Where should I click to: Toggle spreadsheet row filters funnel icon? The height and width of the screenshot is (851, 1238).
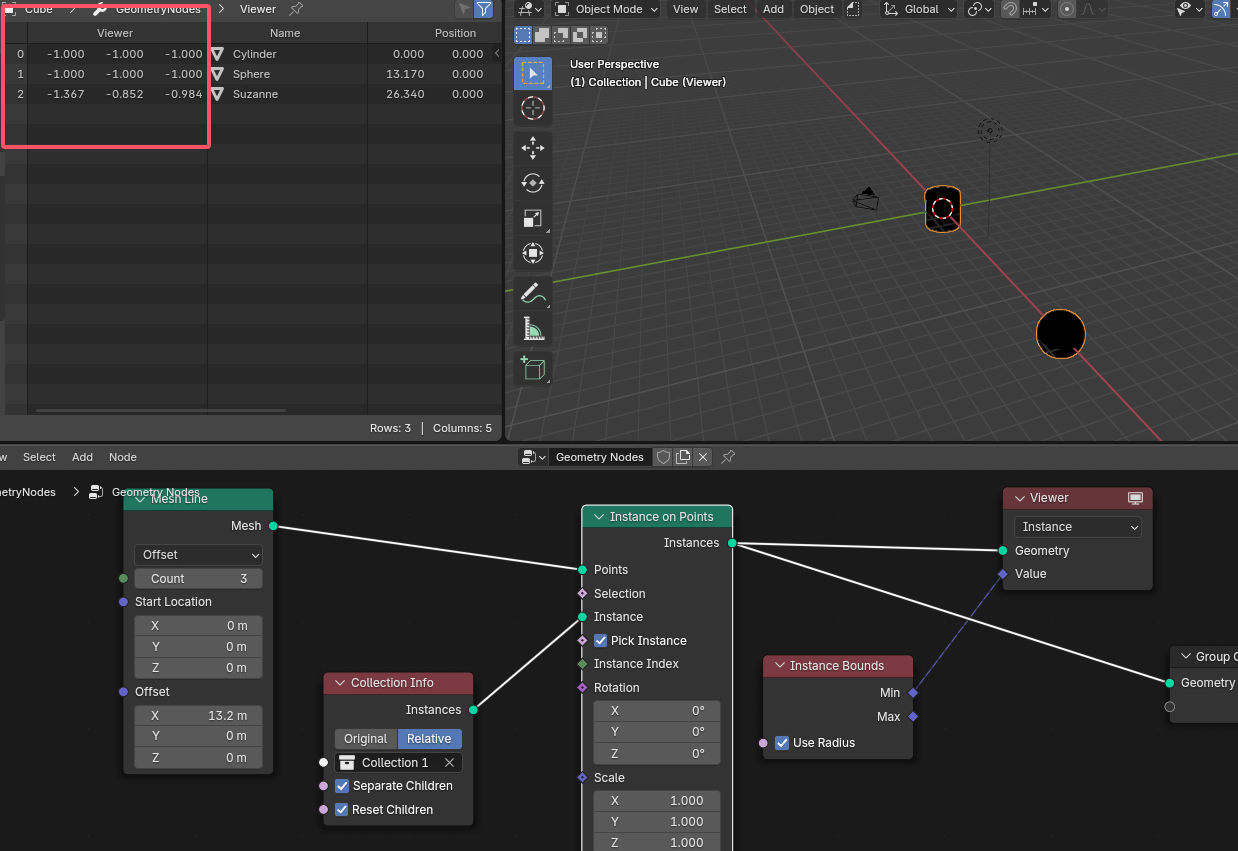pyautogui.click(x=484, y=9)
